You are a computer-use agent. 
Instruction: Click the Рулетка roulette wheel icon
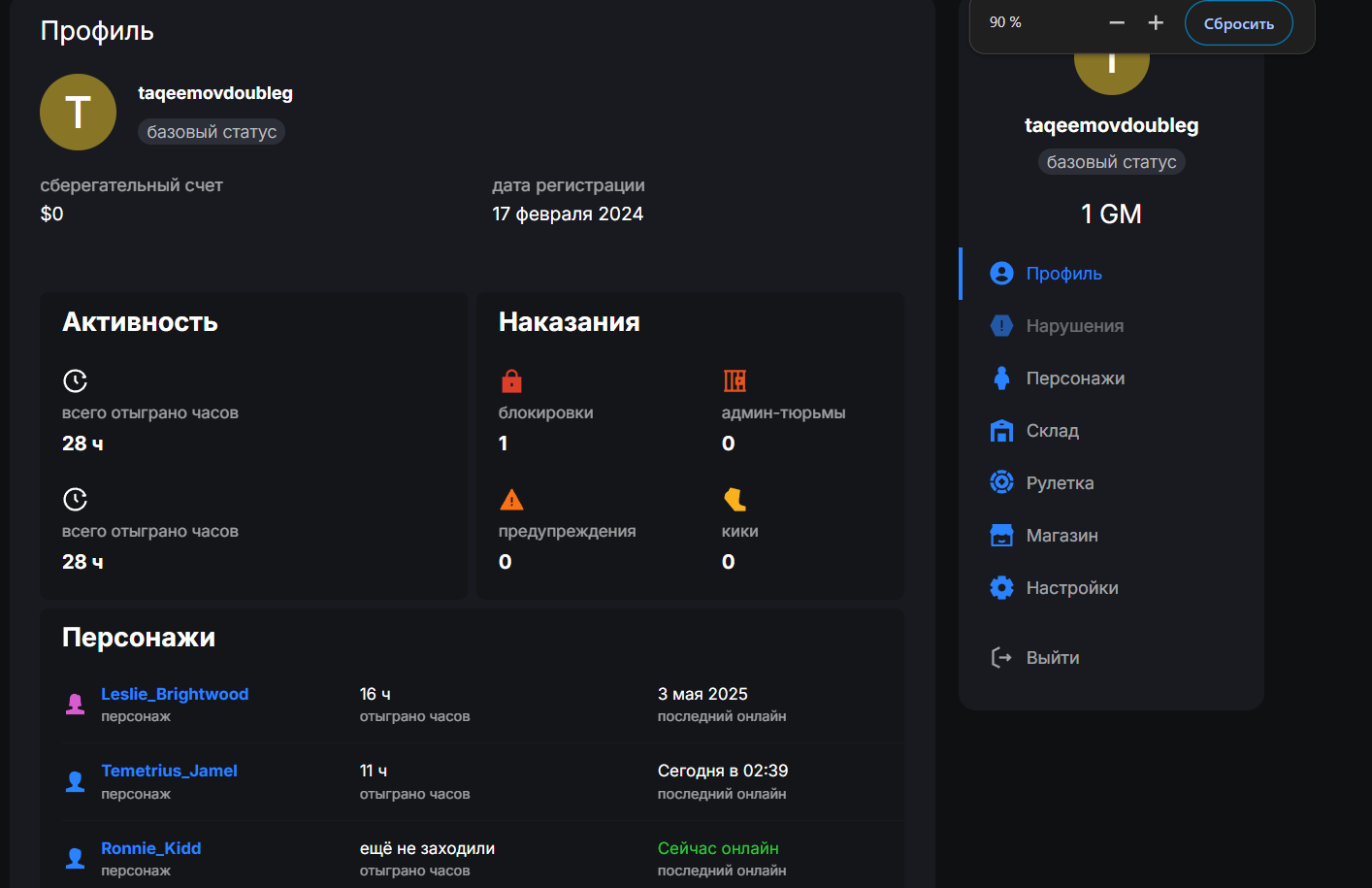pos(1001,482)
